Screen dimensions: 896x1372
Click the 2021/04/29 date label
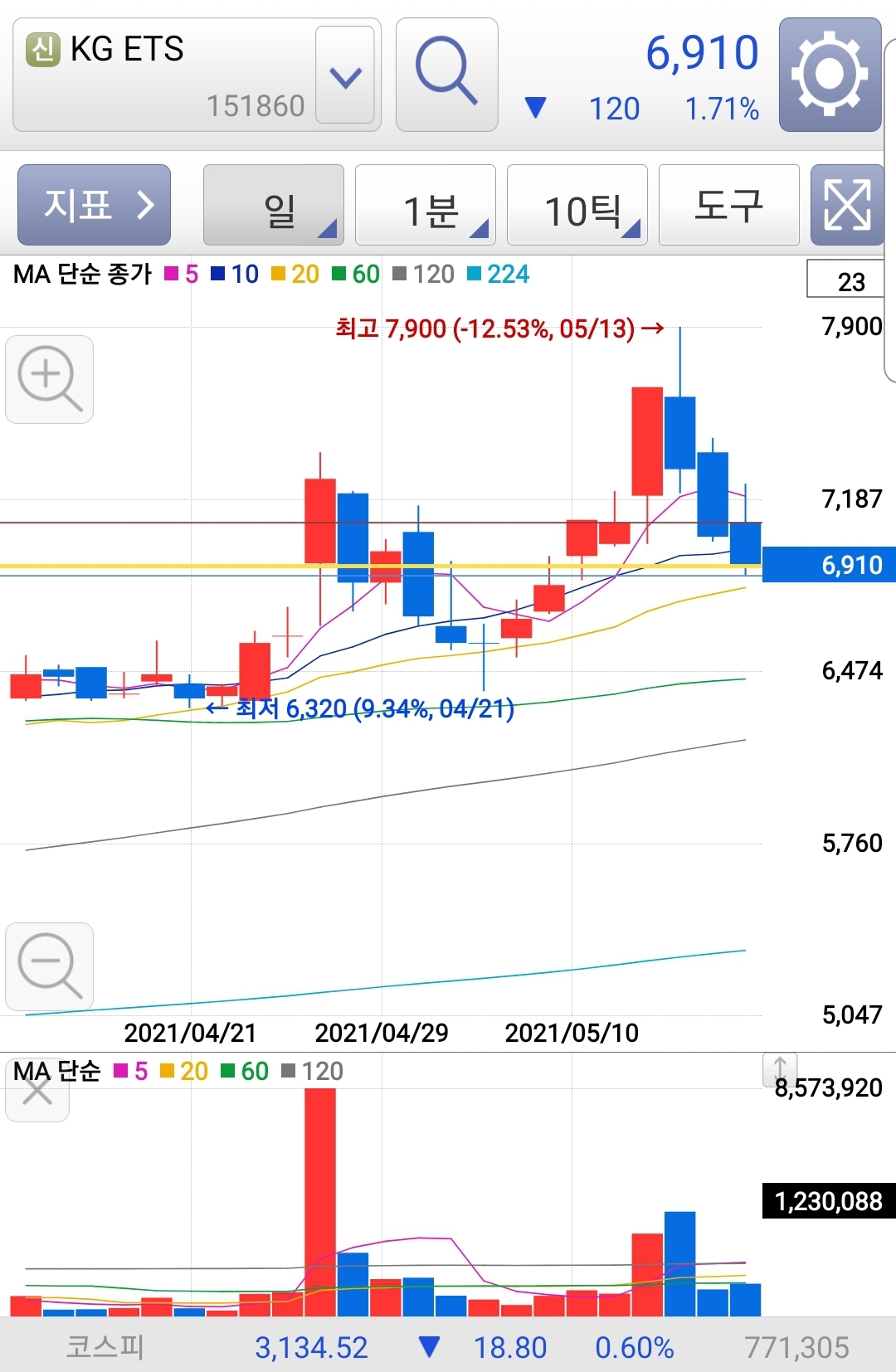(382, 1033)
